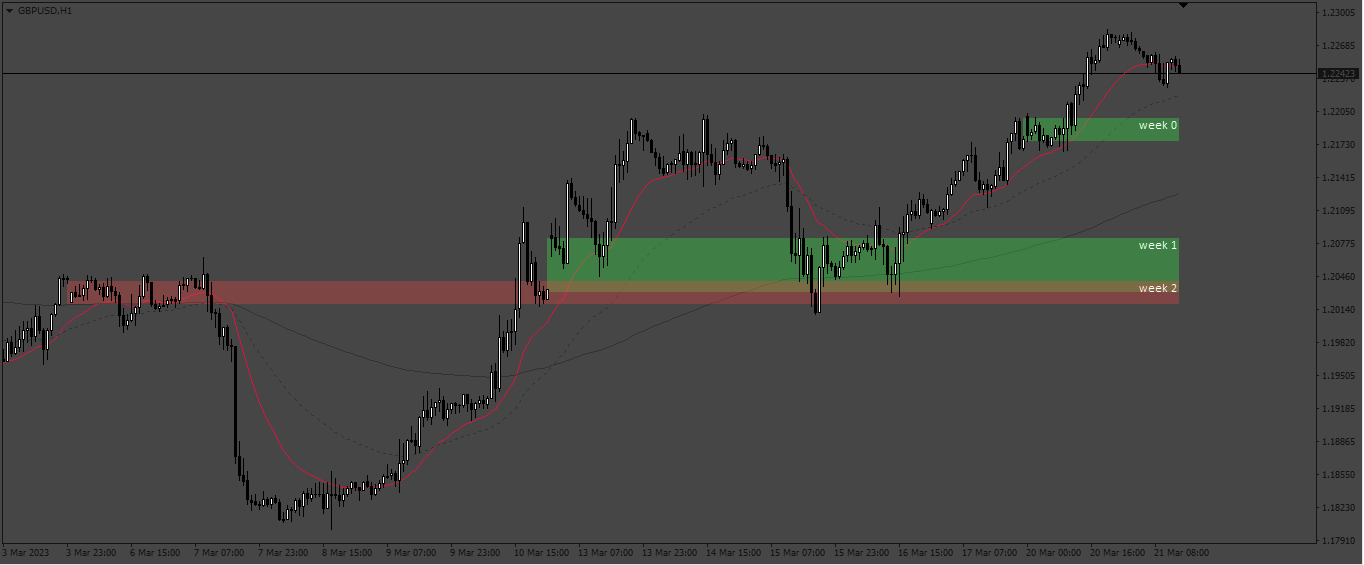The height and width of the screenshot is (565, 1364).
Task: Select the week 0 zone label
Action: 1158,126
